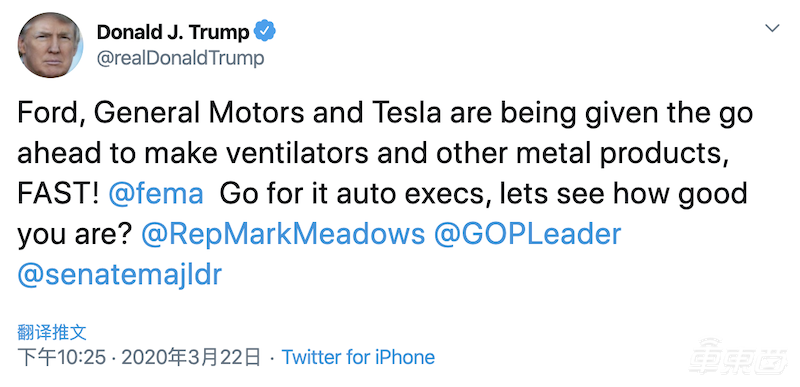Click "FAST!" in the tweet text
The width and height of the screenshot is (800, 387).
tap(59, 193)
